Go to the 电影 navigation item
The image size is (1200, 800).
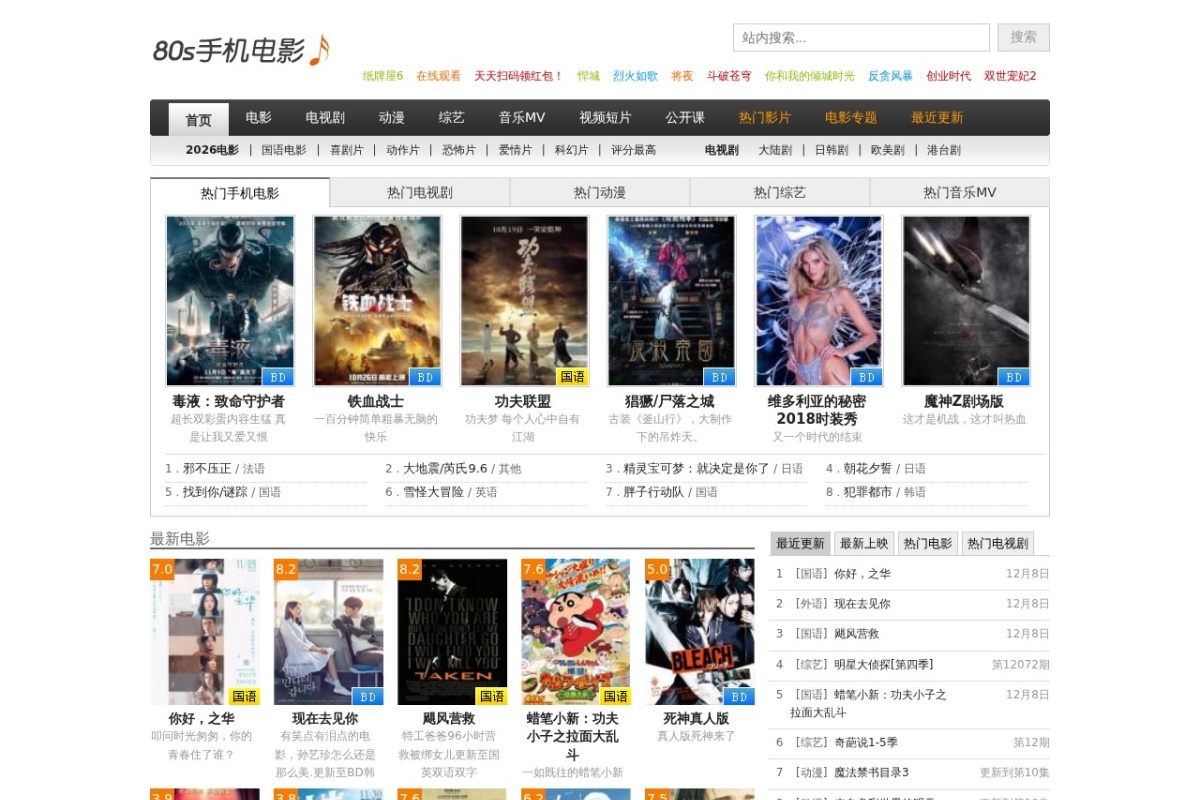pos(258,118)
